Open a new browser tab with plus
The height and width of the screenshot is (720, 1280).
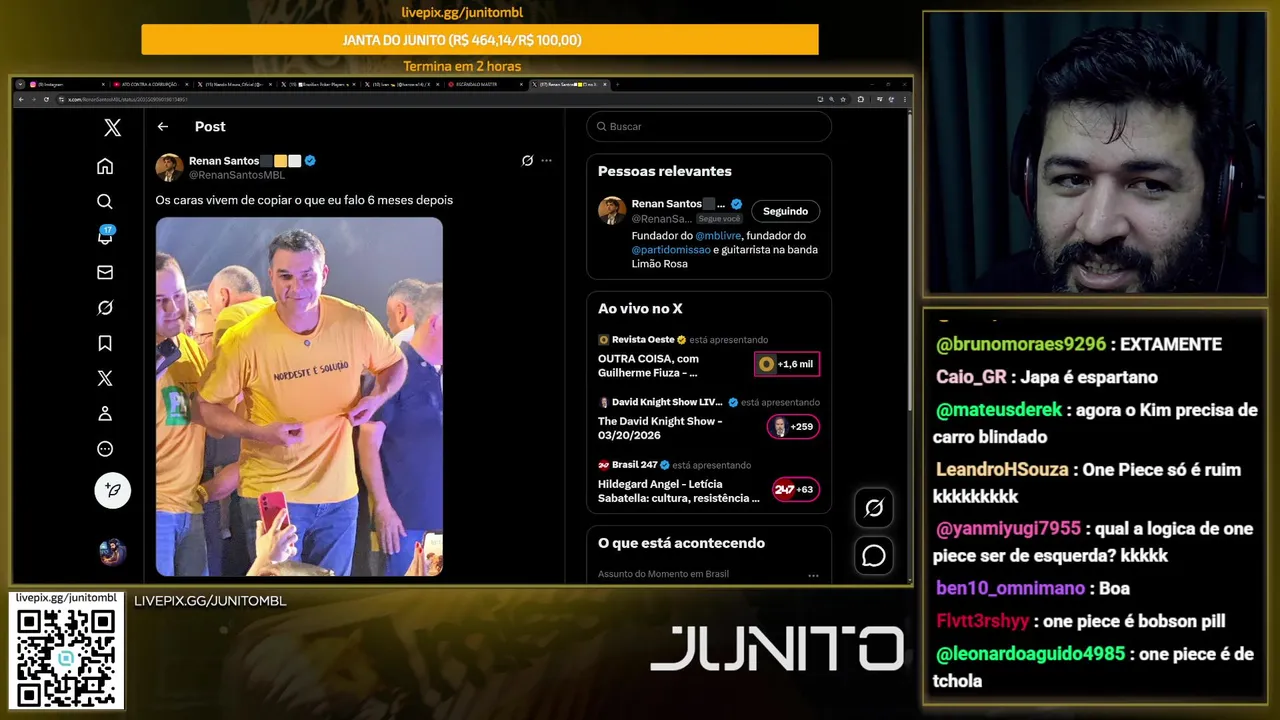pyautogui.click(x=617, y=85)
